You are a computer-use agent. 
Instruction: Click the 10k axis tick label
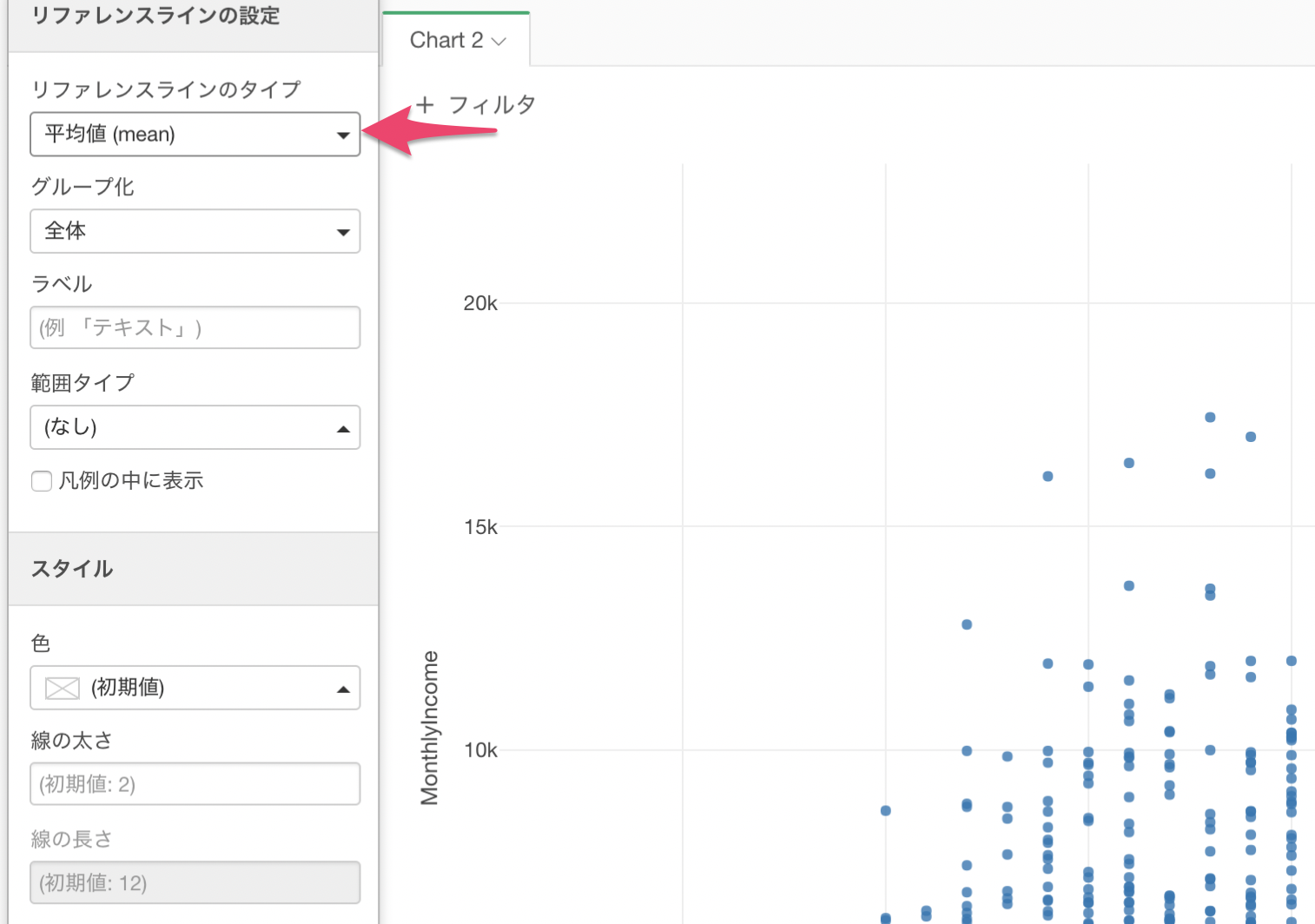(x=480, y=750)
